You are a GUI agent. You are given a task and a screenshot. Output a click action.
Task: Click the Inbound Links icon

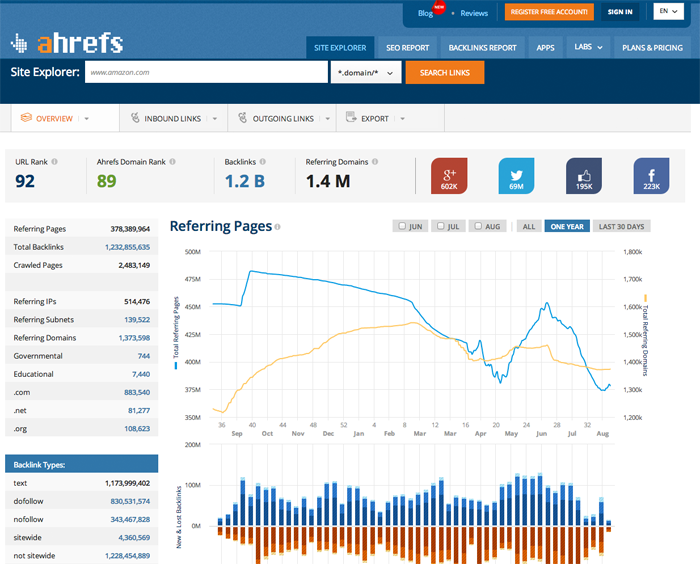coord(135,118)
